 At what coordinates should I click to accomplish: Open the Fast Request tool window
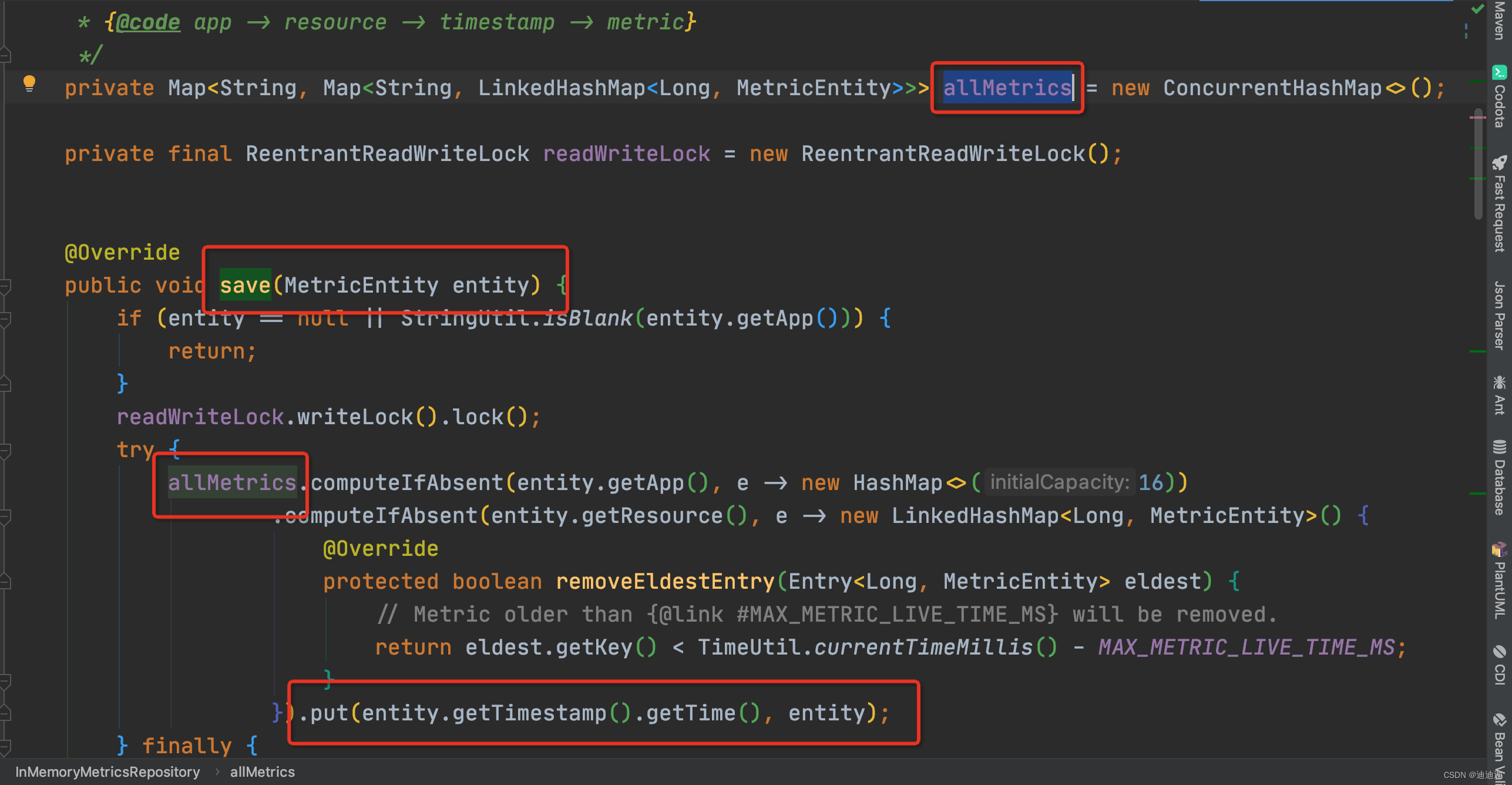[1500, 204]
